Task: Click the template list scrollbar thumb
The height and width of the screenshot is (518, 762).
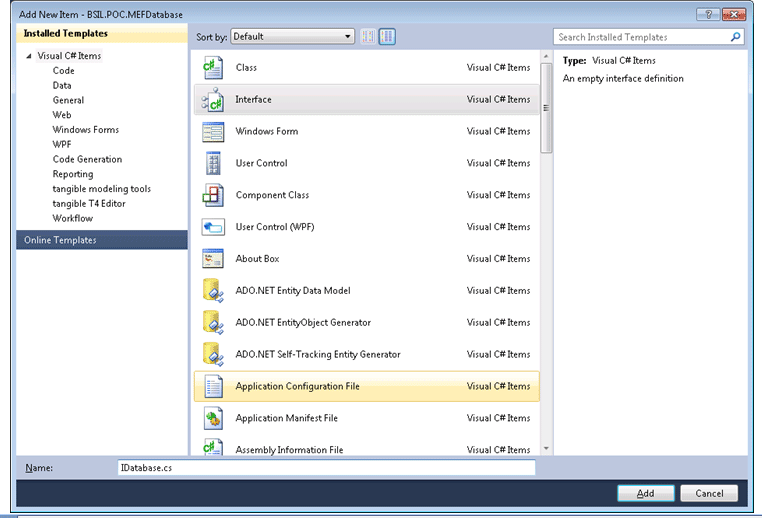Action: pyautogui.click(x=546, y=108)
